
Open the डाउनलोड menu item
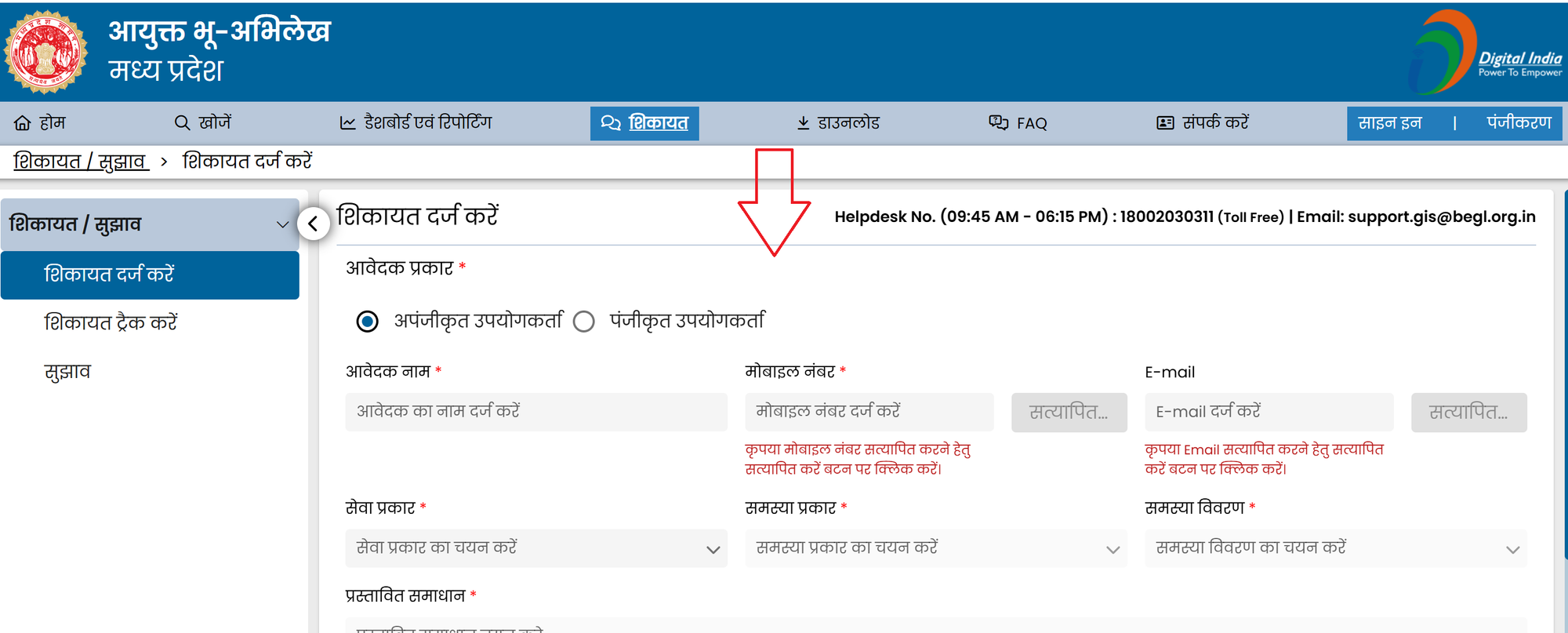pyautogui.click(x=838, y=123)
